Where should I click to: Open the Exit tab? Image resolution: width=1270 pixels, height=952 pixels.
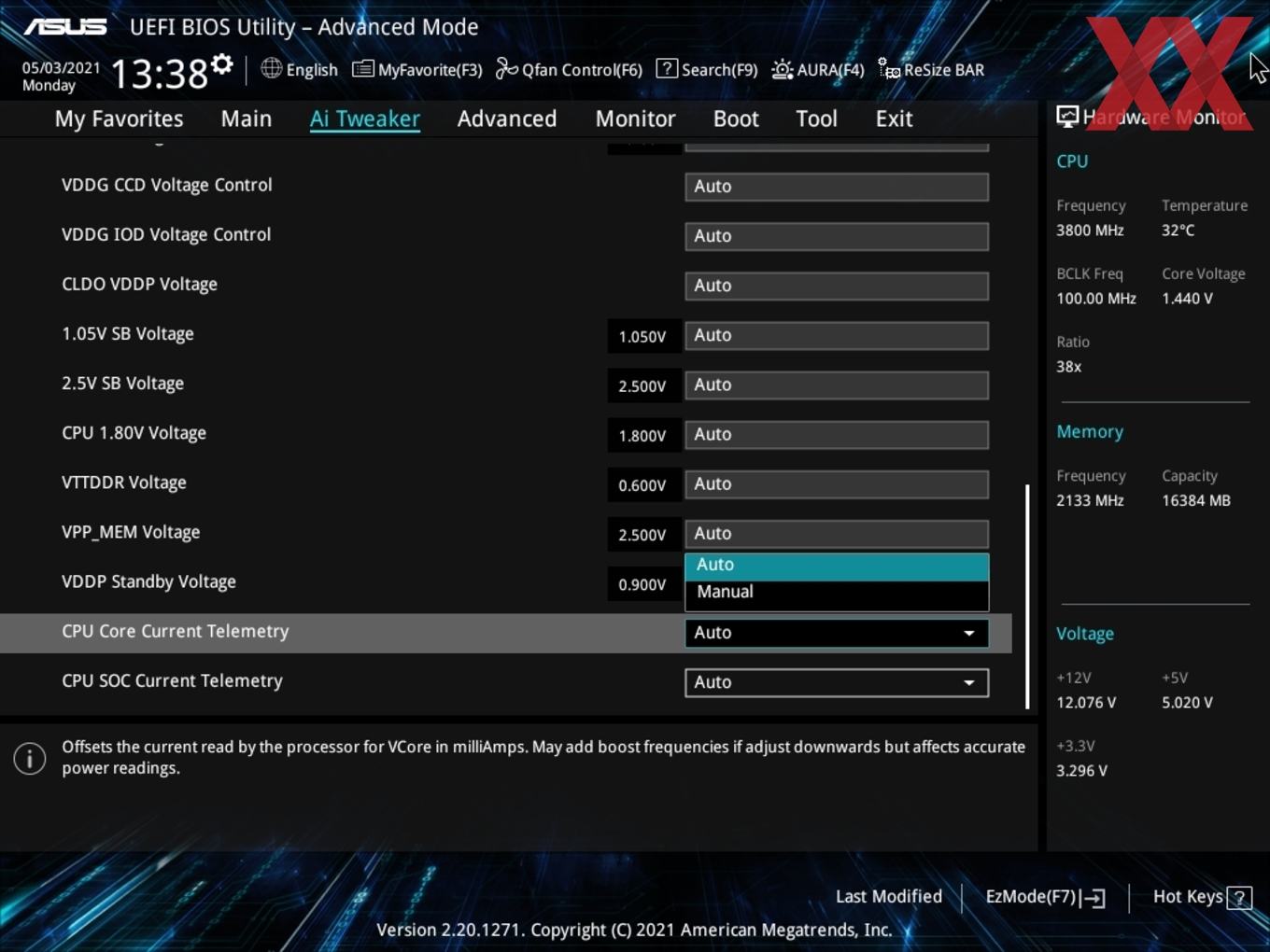point(894,119)
